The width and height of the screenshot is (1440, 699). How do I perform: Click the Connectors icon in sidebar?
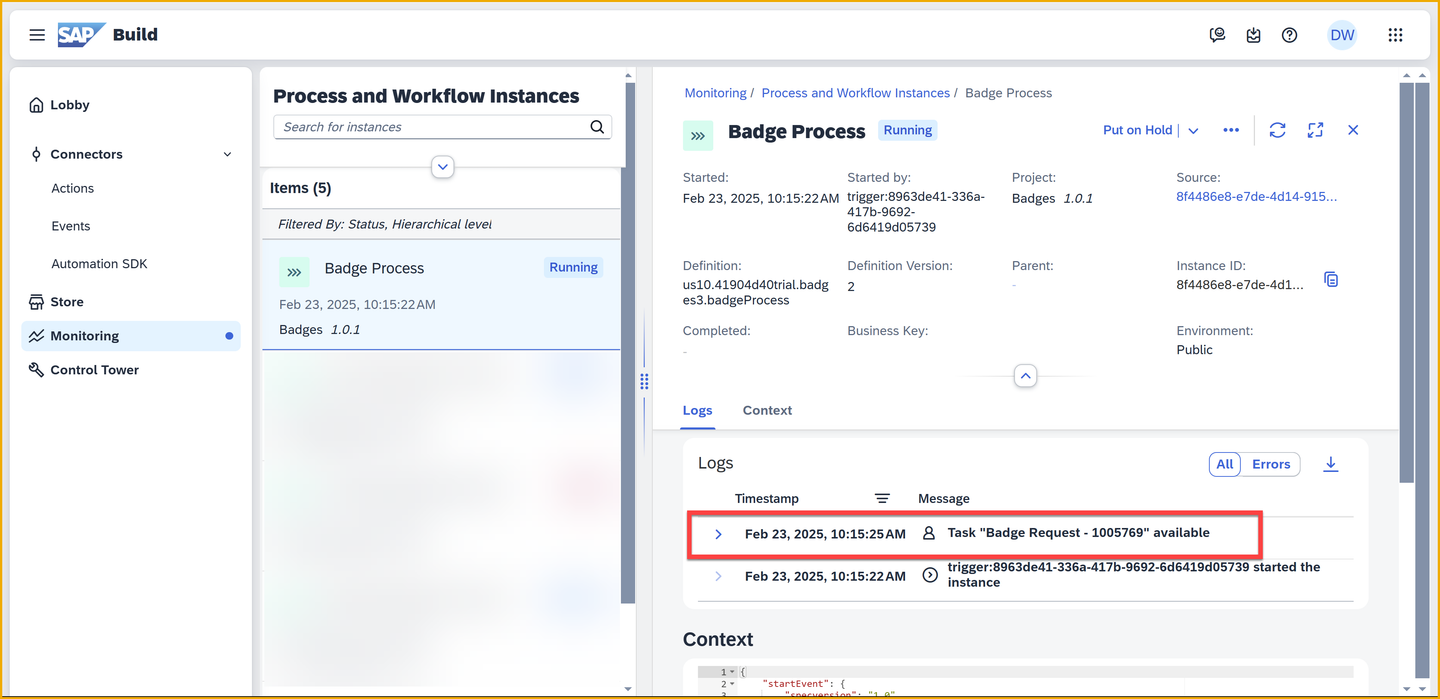click(x=37, y=154)
